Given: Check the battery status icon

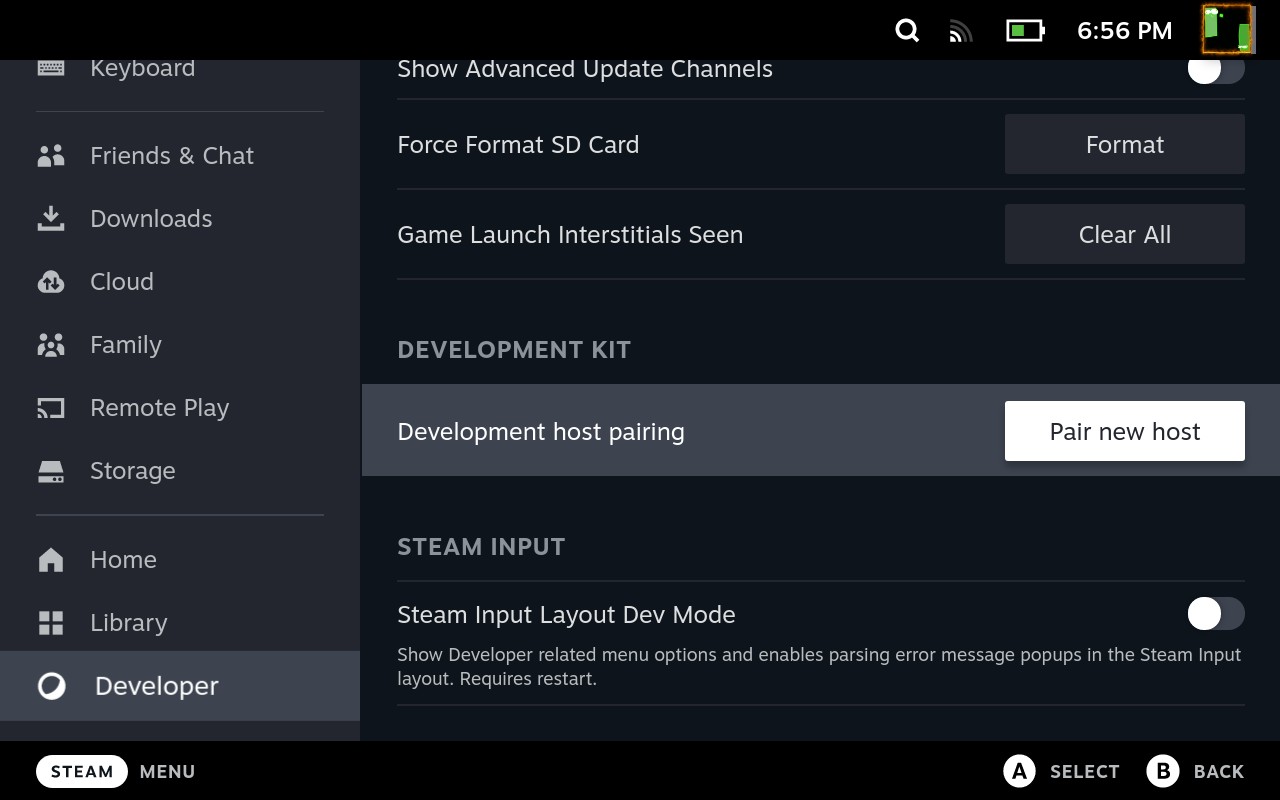Looking at the screenshot, I should click(x=1024, y=30).
